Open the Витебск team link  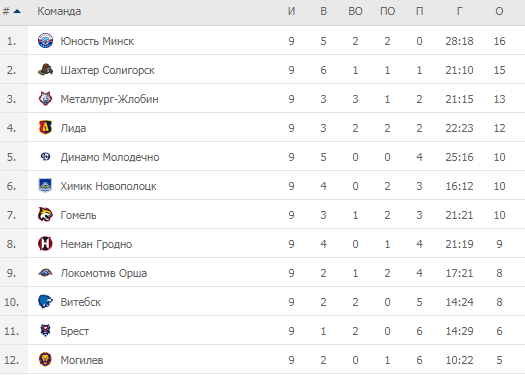[81, 302]
